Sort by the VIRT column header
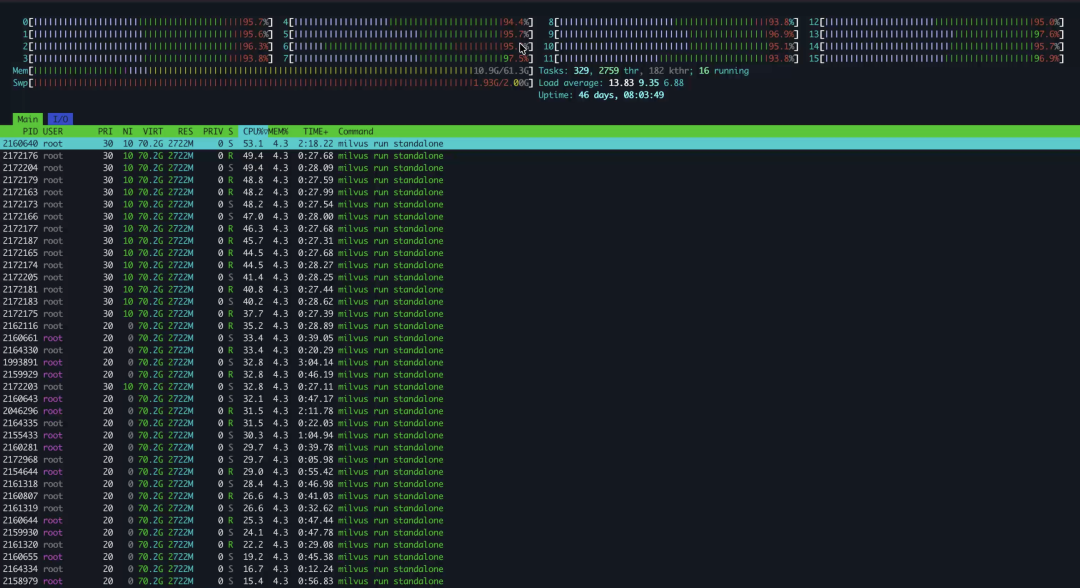The height and width of the screenshot is (588, 1080). (153, 132)
